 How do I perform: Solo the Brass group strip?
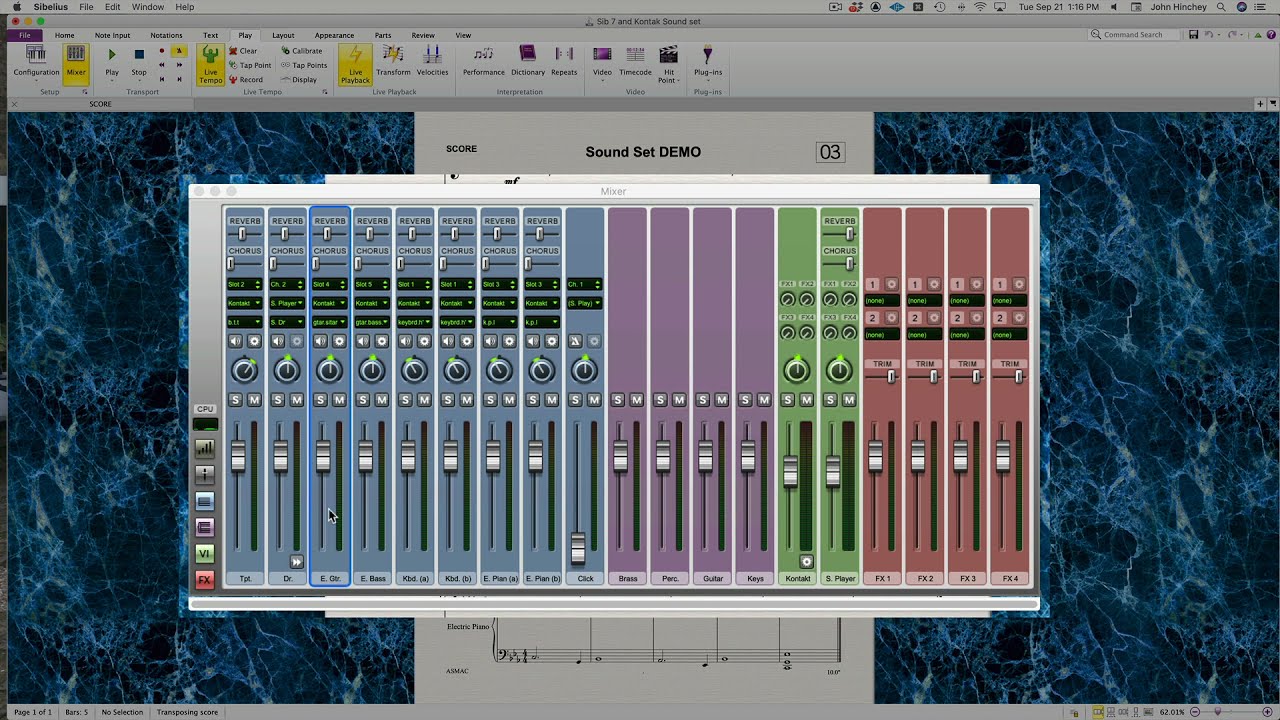[x=618, y=400]
